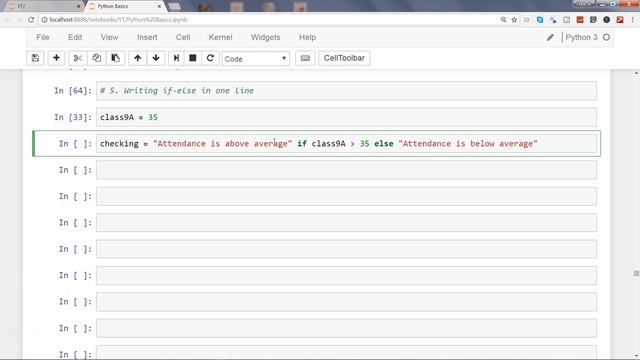Viewport: 640px width, 360px height.
Task: Close the YT/ browser tab
Action: tap(78, 6)
